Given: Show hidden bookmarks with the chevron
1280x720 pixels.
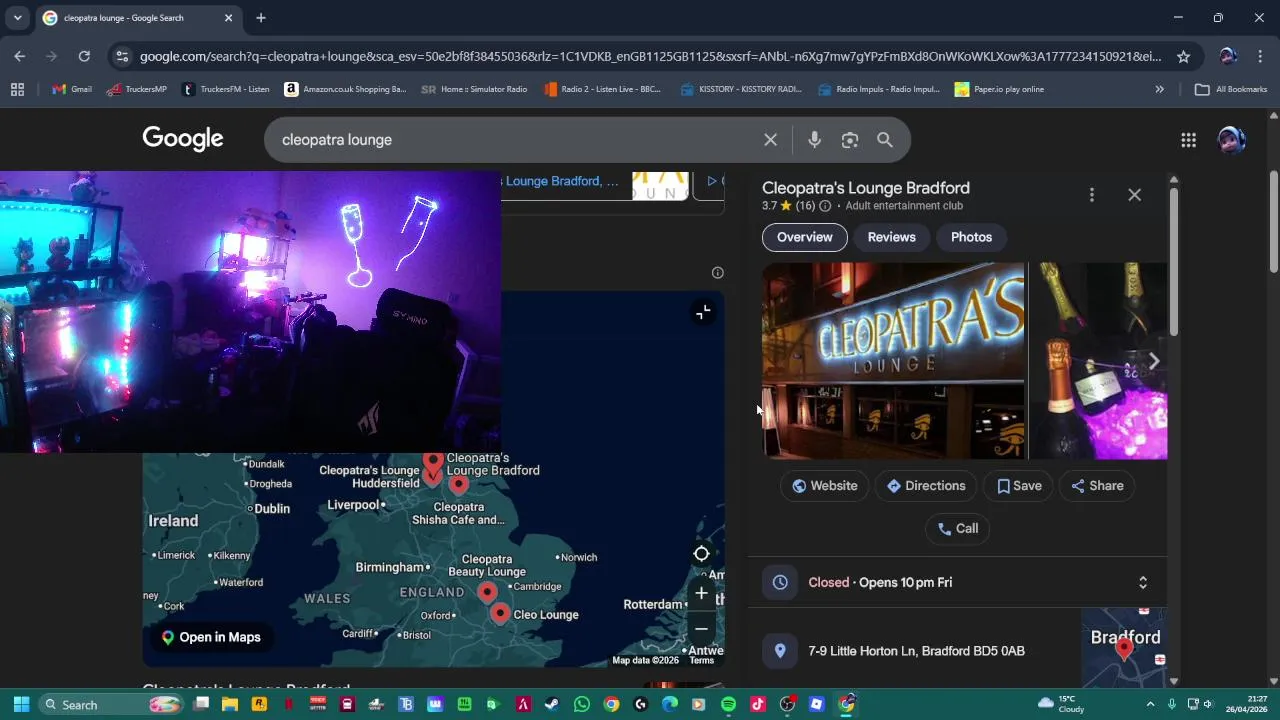Looking at the screenshot, I should (1159, 89).
